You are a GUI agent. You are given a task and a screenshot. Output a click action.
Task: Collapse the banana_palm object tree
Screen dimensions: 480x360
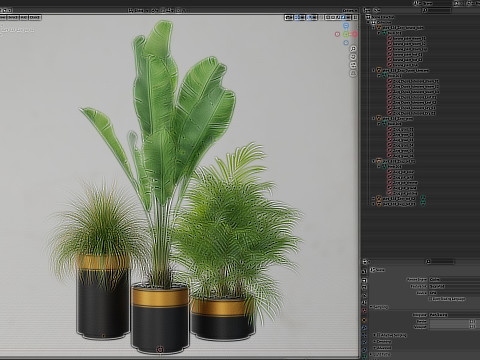(374, 28)
